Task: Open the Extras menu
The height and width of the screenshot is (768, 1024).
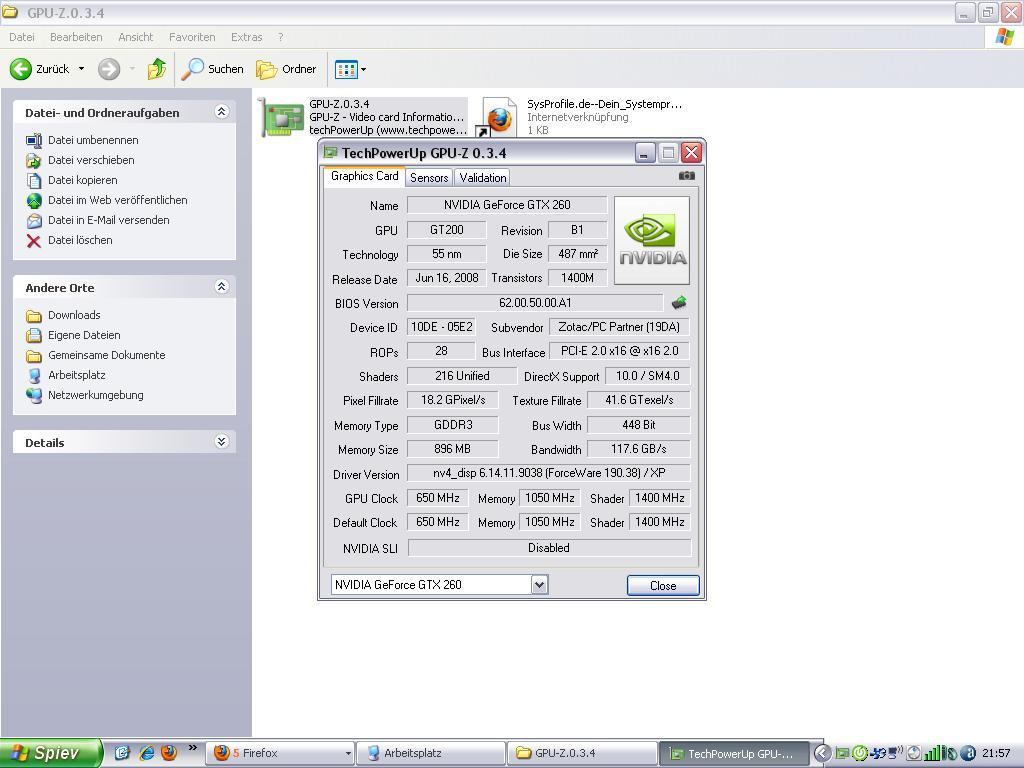Action: 246,37
